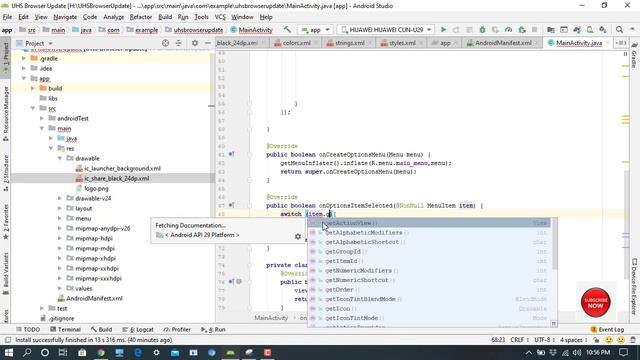This screenshot has height=360, width=640.
Task: Click the Scroll from Source target icon
Action: [x=165, y=43]
